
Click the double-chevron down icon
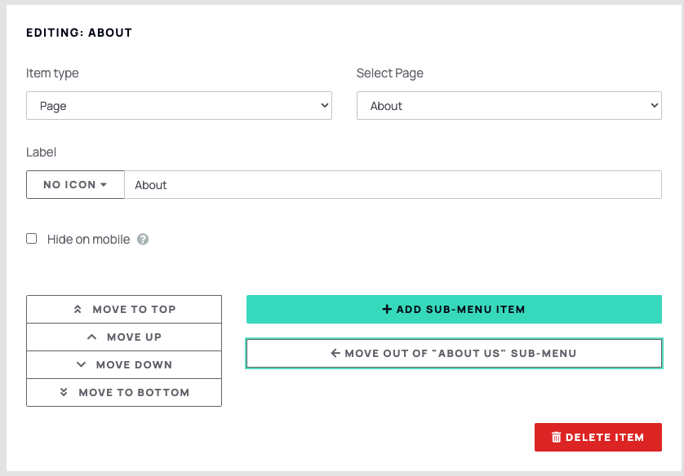[x=64, y=392]
